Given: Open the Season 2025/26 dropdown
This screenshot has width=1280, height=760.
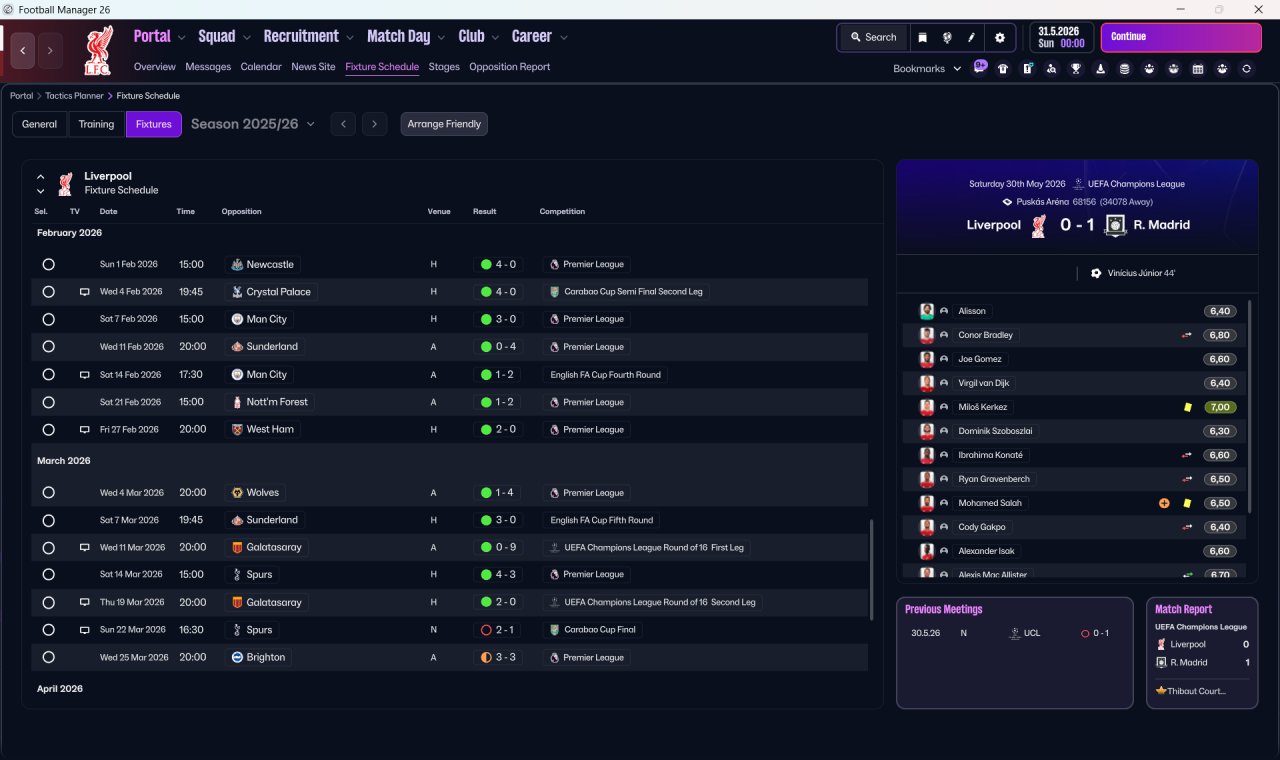Looking at the screenshot, I should [x=253, y=124].
